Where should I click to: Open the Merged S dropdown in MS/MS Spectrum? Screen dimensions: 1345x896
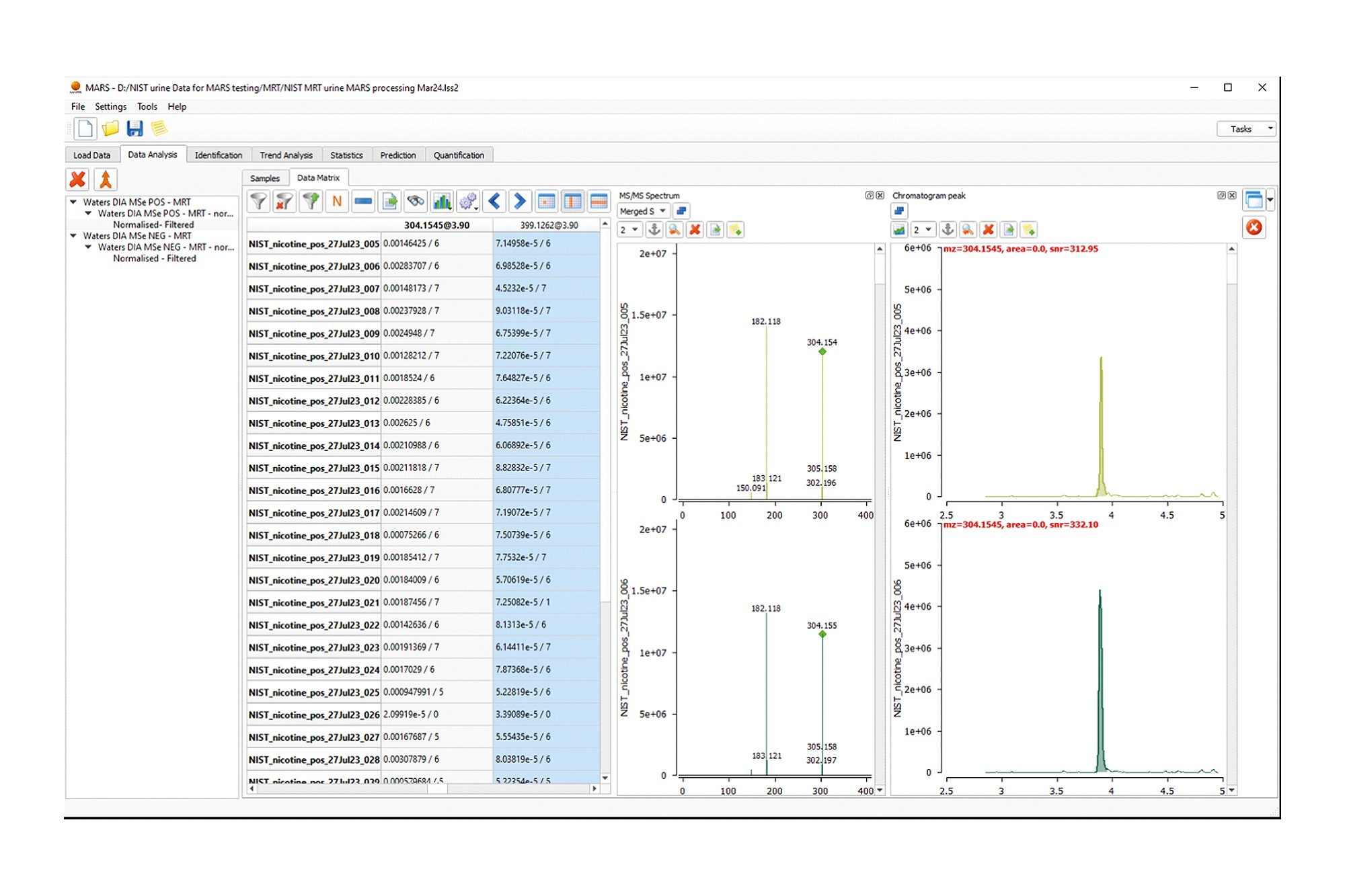[x=643, y=211]
